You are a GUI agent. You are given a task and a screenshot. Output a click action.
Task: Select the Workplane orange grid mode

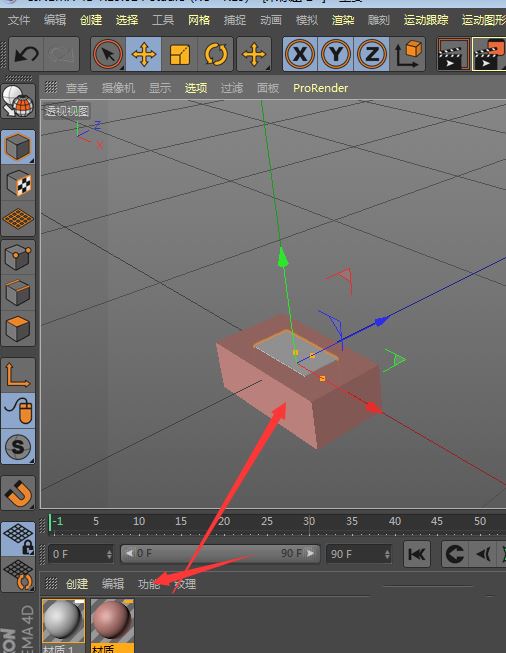[x=18, y=219]
